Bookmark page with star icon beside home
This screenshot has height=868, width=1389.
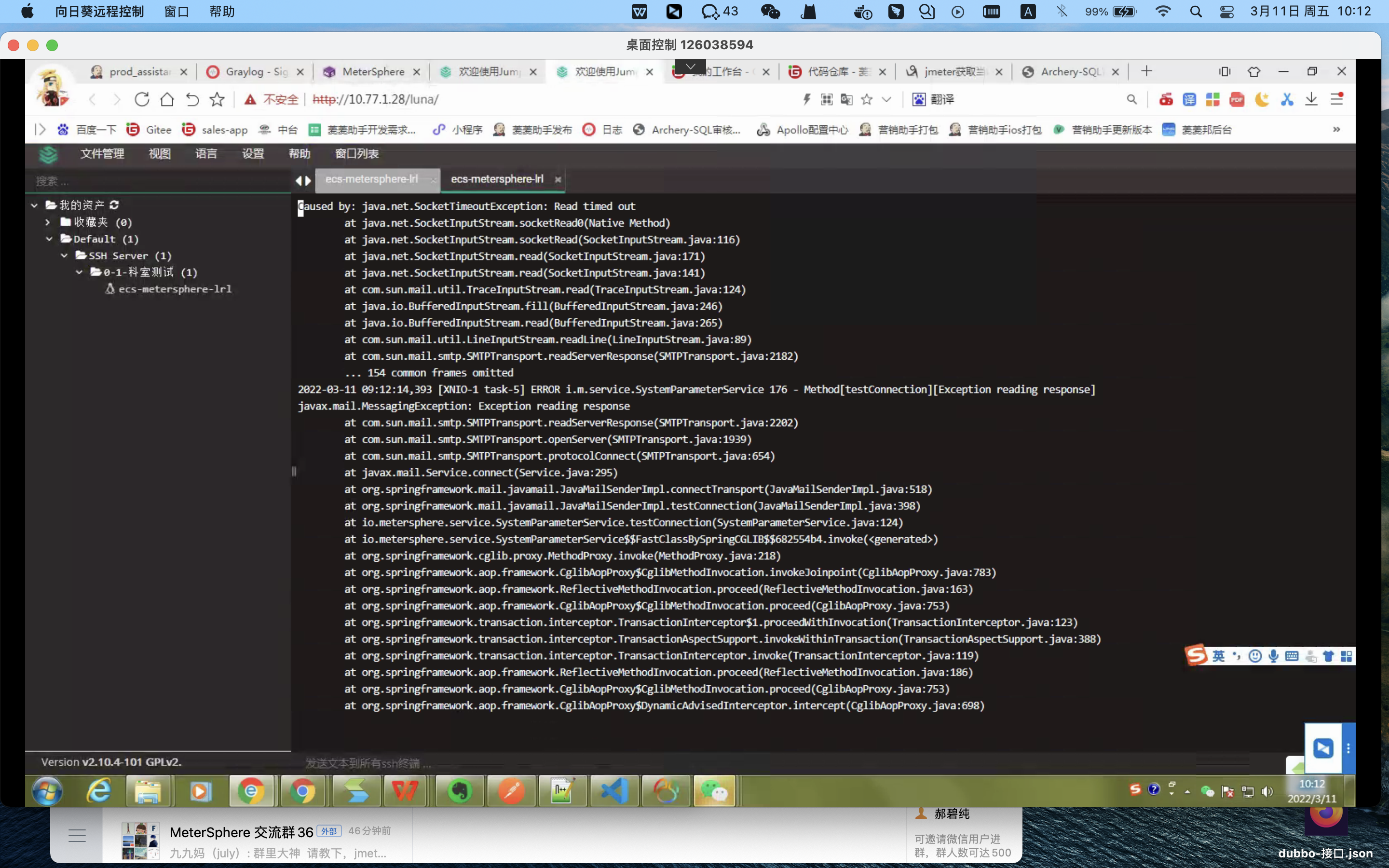coord(217,99)
